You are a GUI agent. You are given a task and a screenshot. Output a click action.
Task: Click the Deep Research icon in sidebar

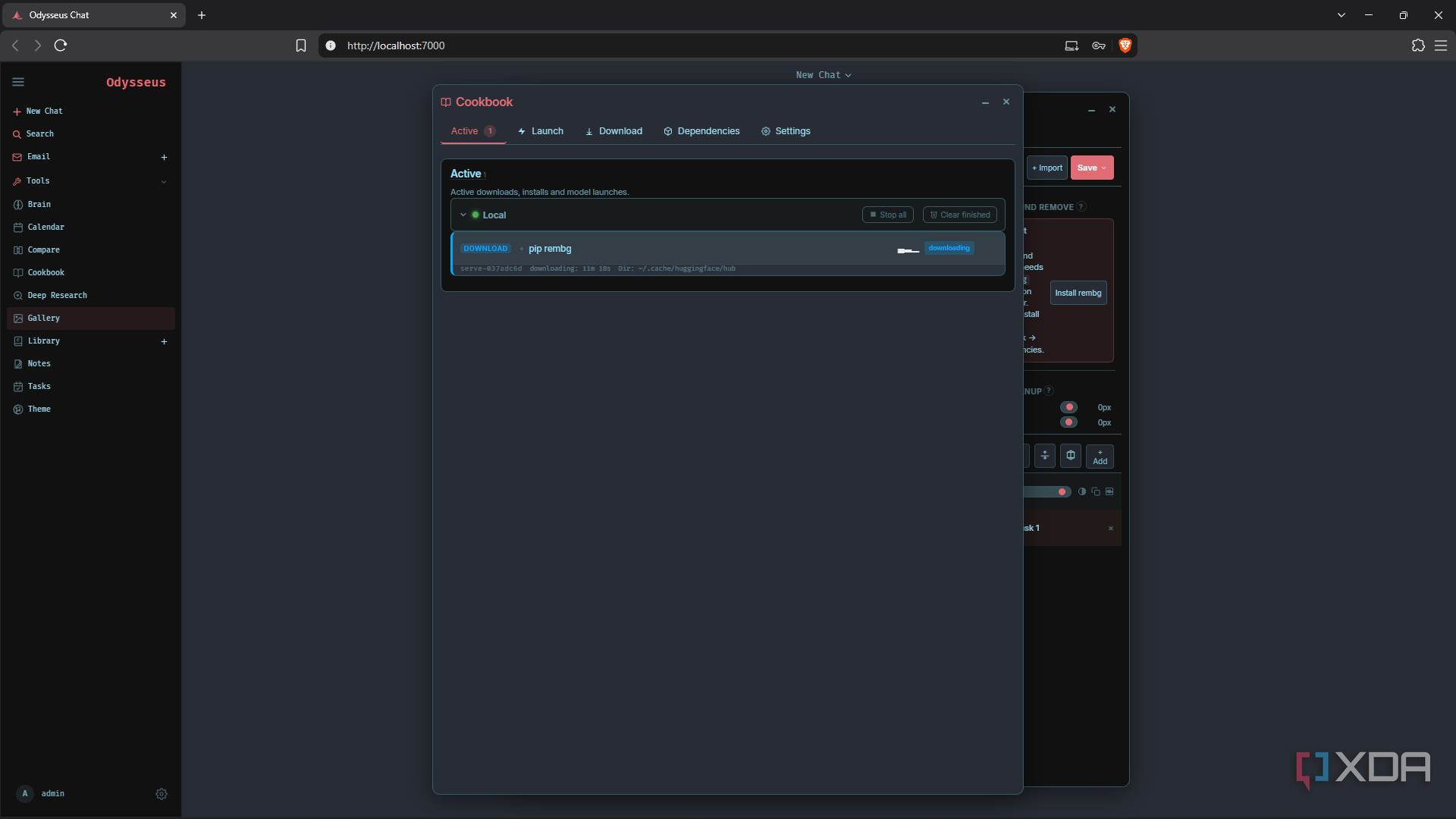tap(18, 296)
